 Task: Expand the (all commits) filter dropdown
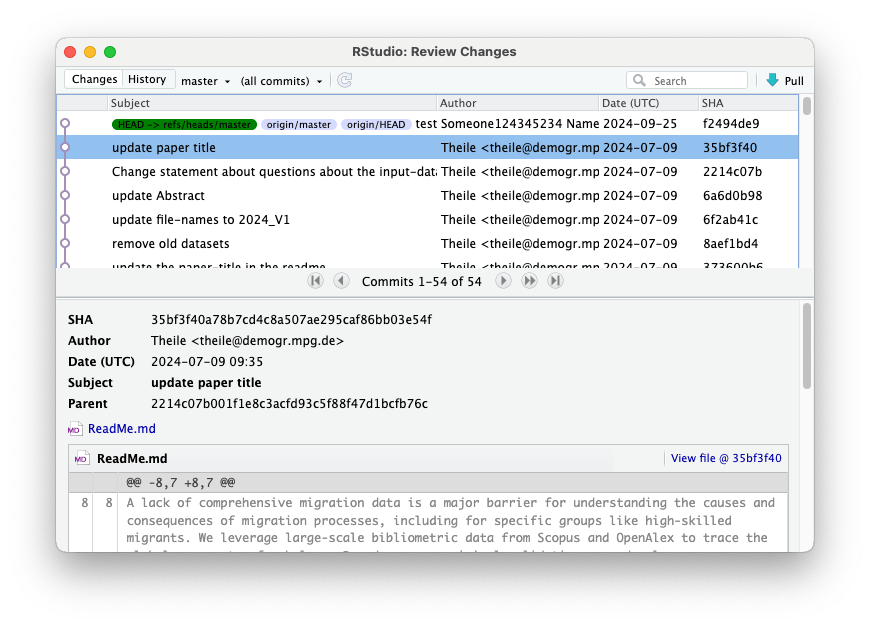282,81
